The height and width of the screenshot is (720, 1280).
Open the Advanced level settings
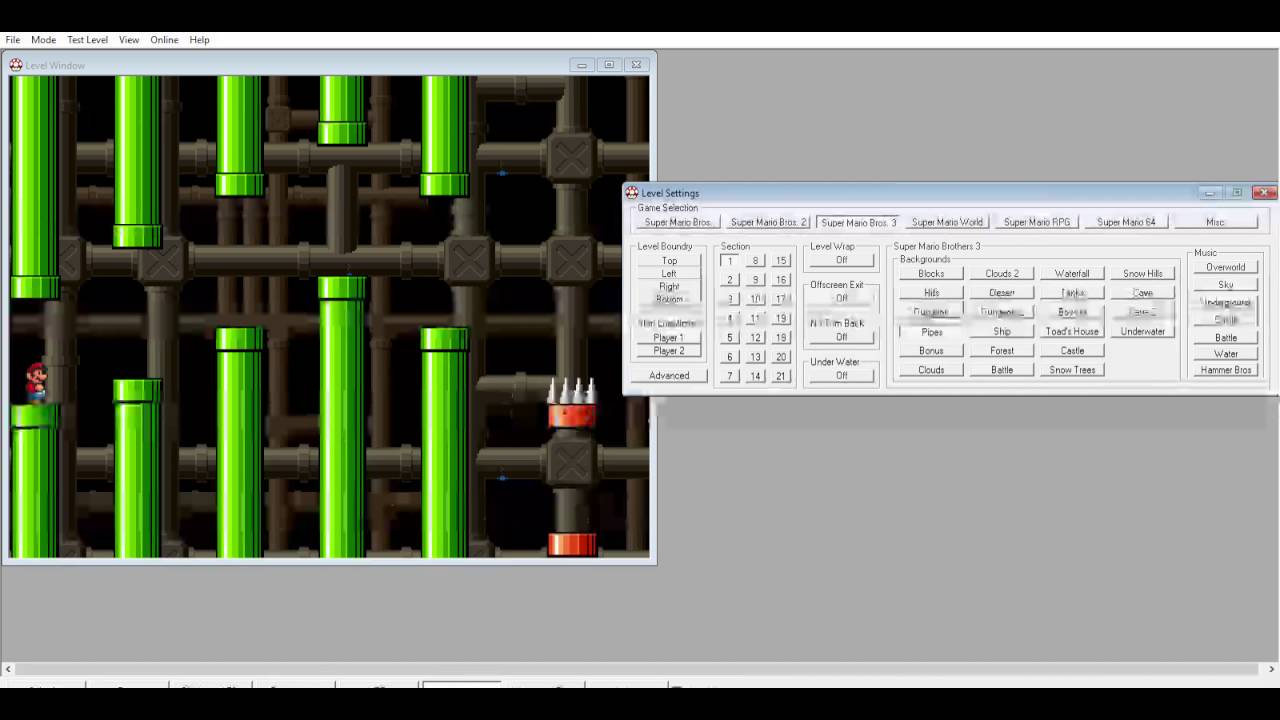(669, 375)
